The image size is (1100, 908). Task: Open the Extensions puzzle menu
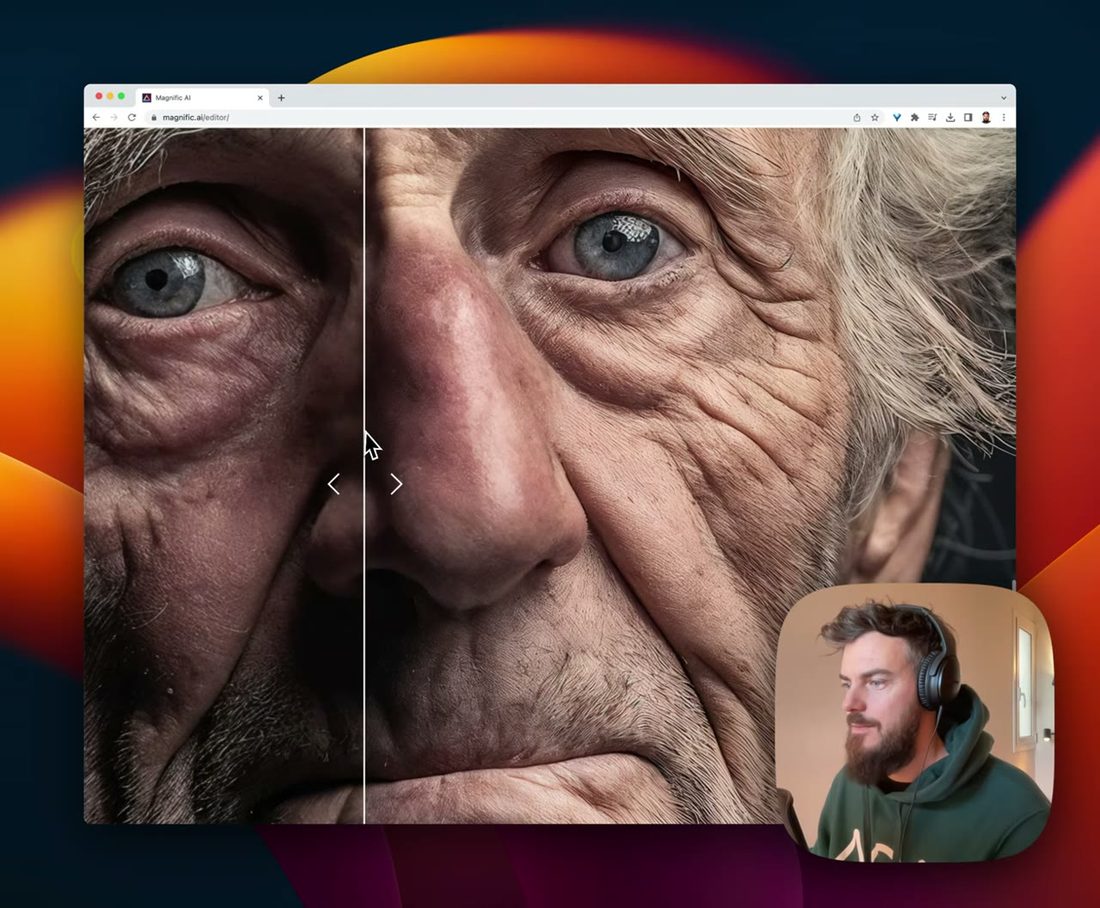[915, 118]
